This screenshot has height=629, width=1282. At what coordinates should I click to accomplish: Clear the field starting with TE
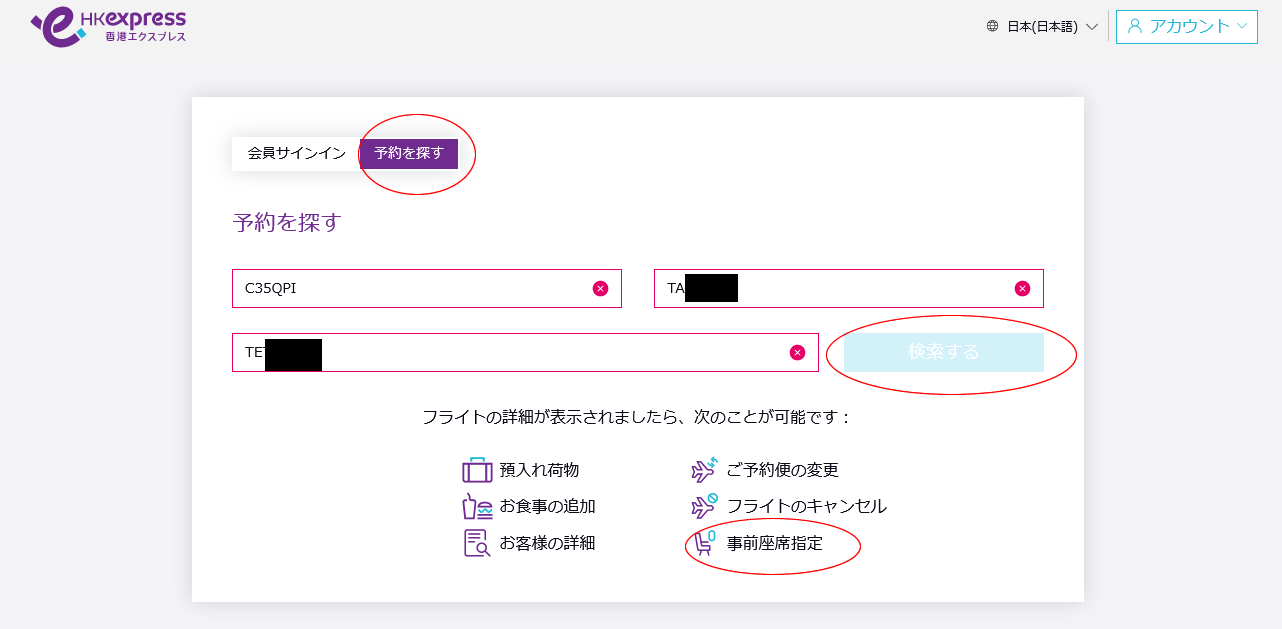point(797,352)
